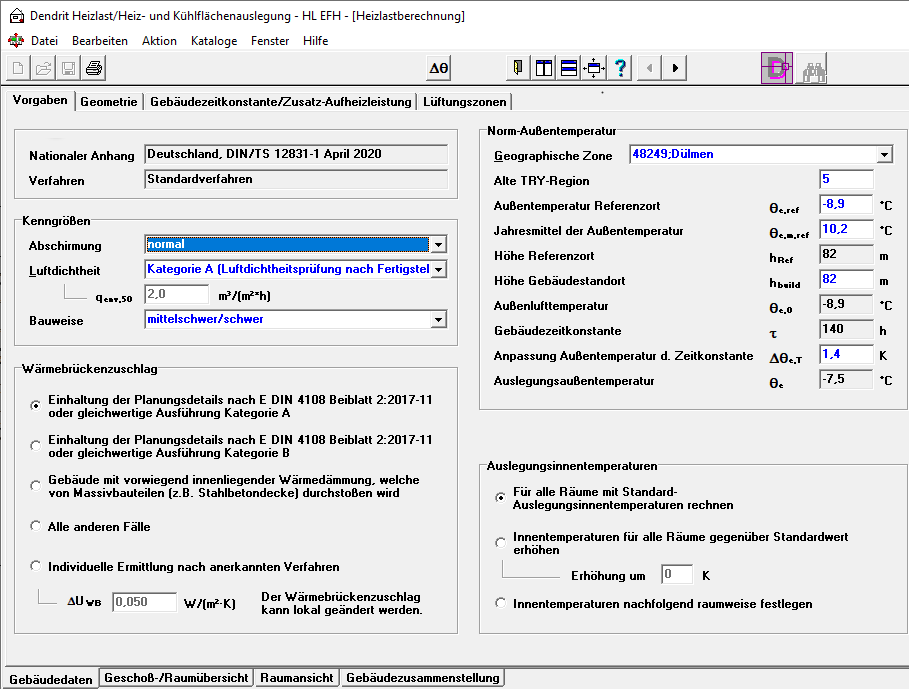Open the Aktion menu
Screen dimensions: 909x689
tap(159, 41)
